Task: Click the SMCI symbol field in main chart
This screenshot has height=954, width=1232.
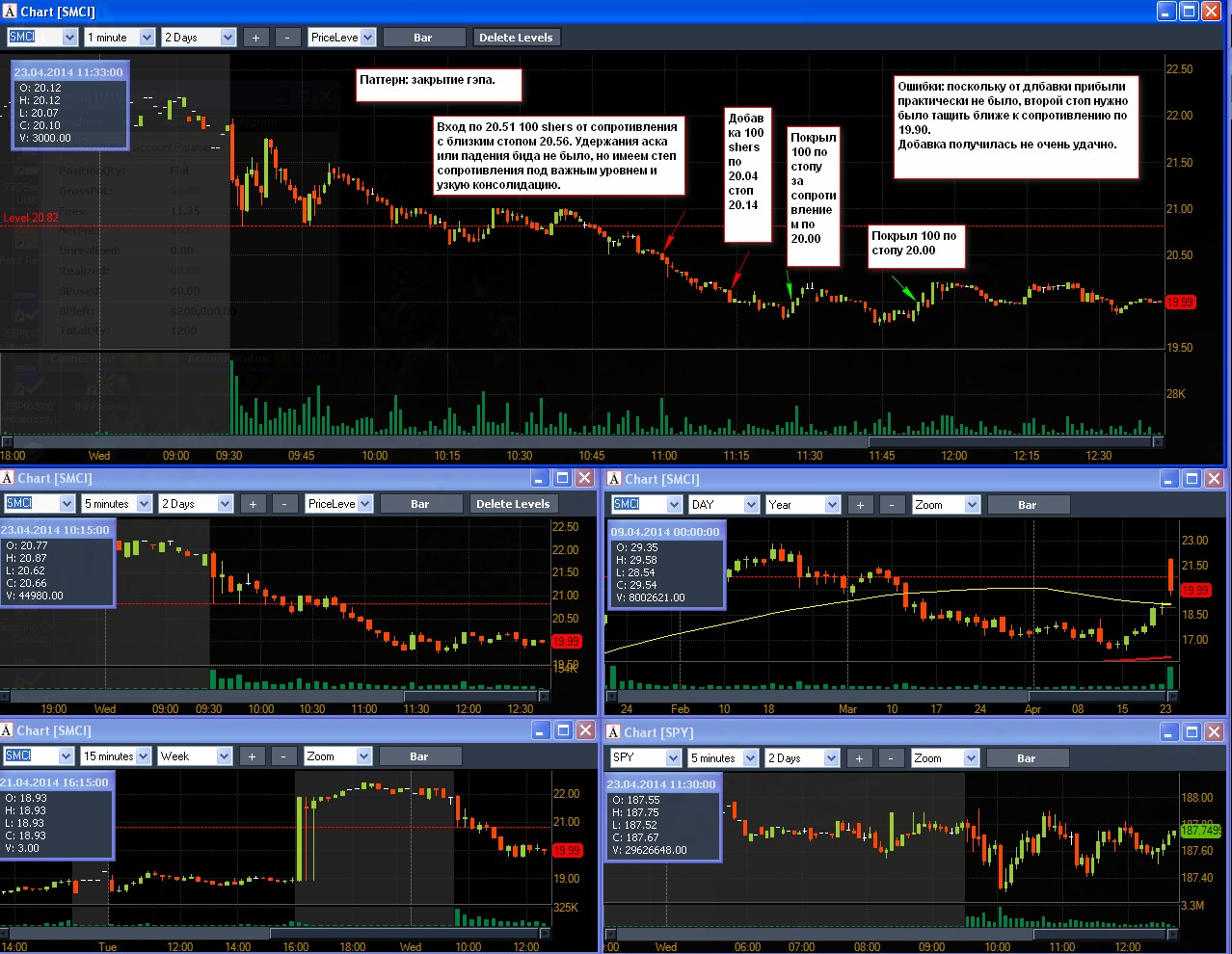Action: 34,38
